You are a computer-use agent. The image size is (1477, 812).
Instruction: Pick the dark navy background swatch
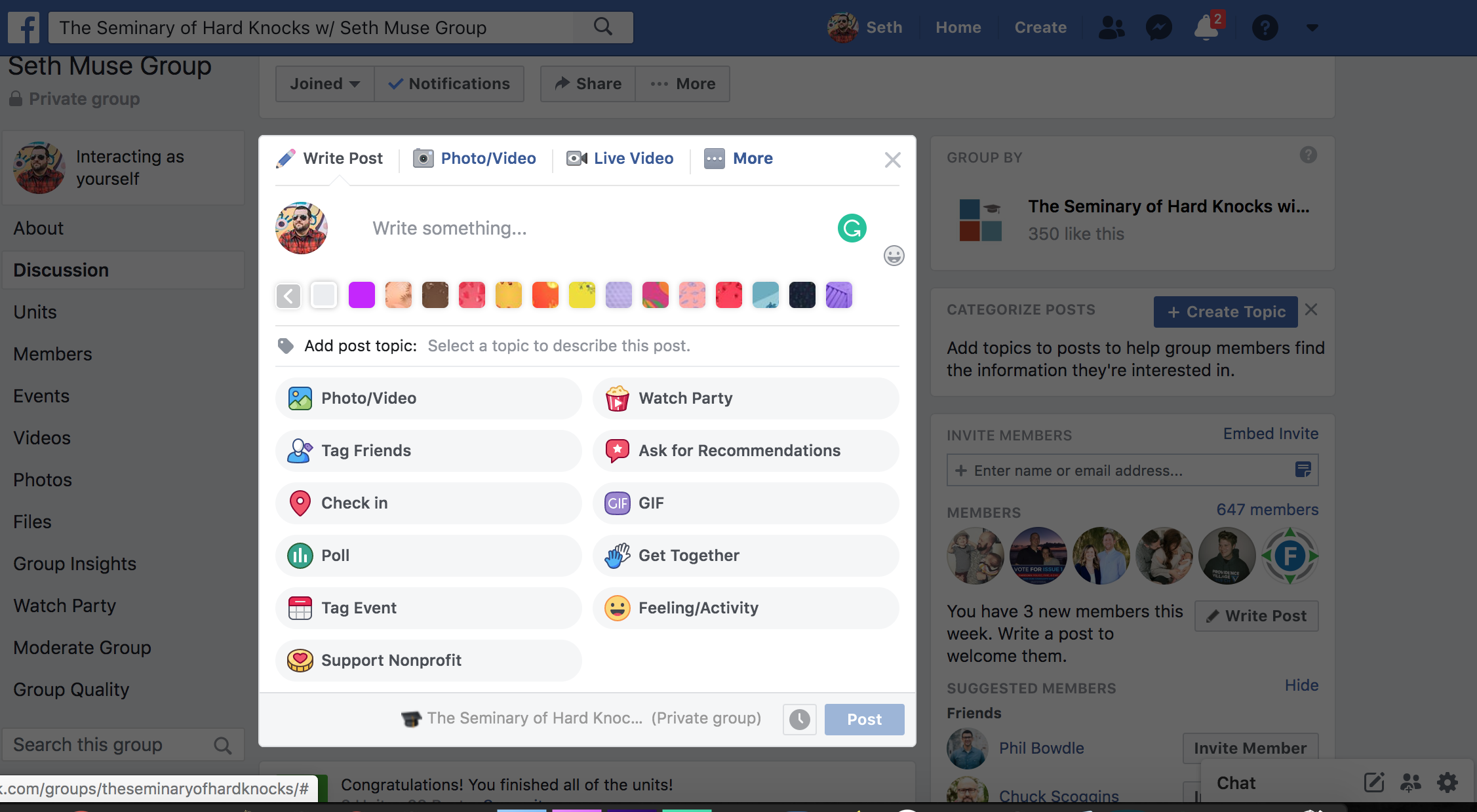[802, 296]
